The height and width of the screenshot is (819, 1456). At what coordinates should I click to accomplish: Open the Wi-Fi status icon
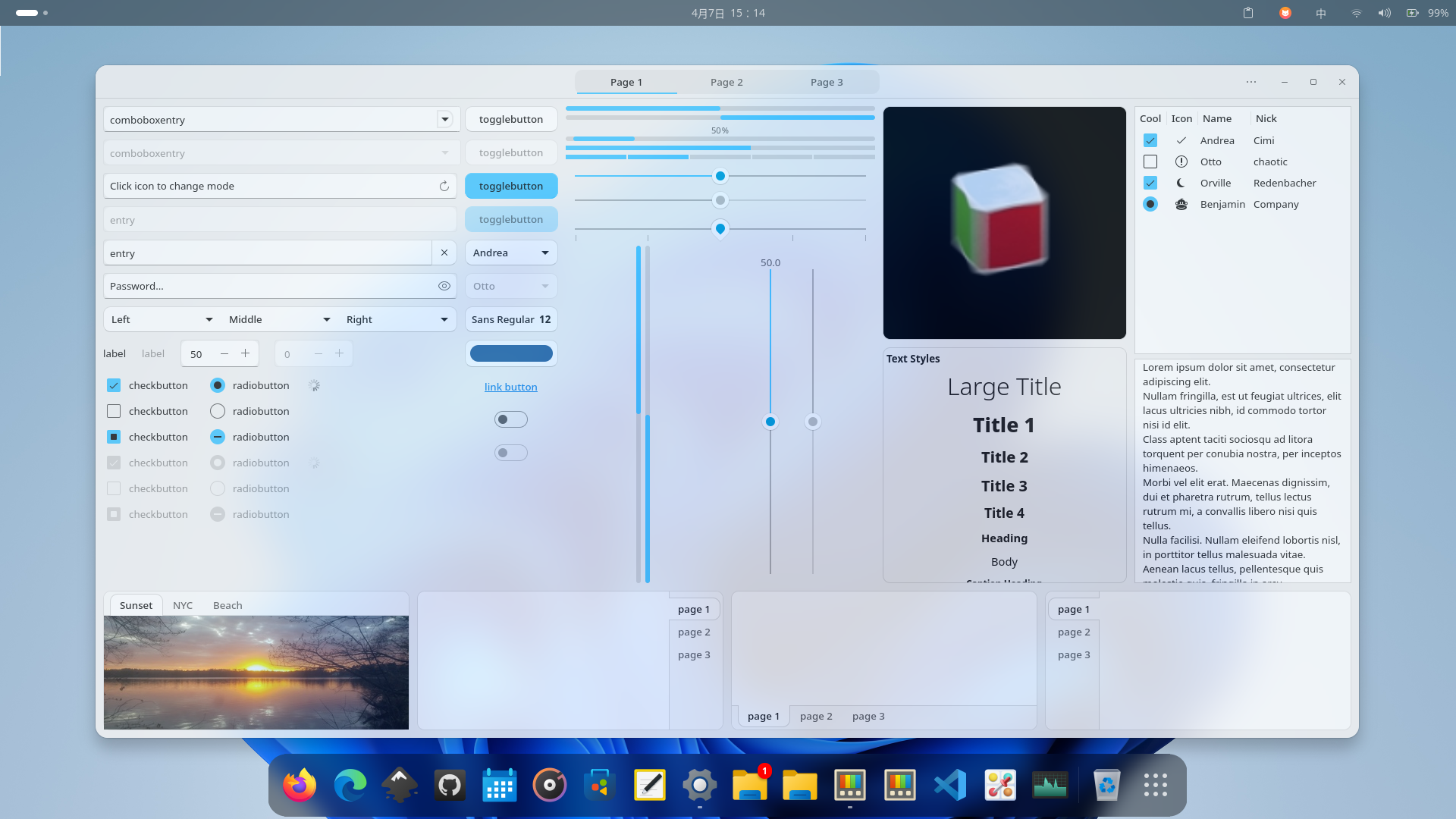tap(1356, 13)
